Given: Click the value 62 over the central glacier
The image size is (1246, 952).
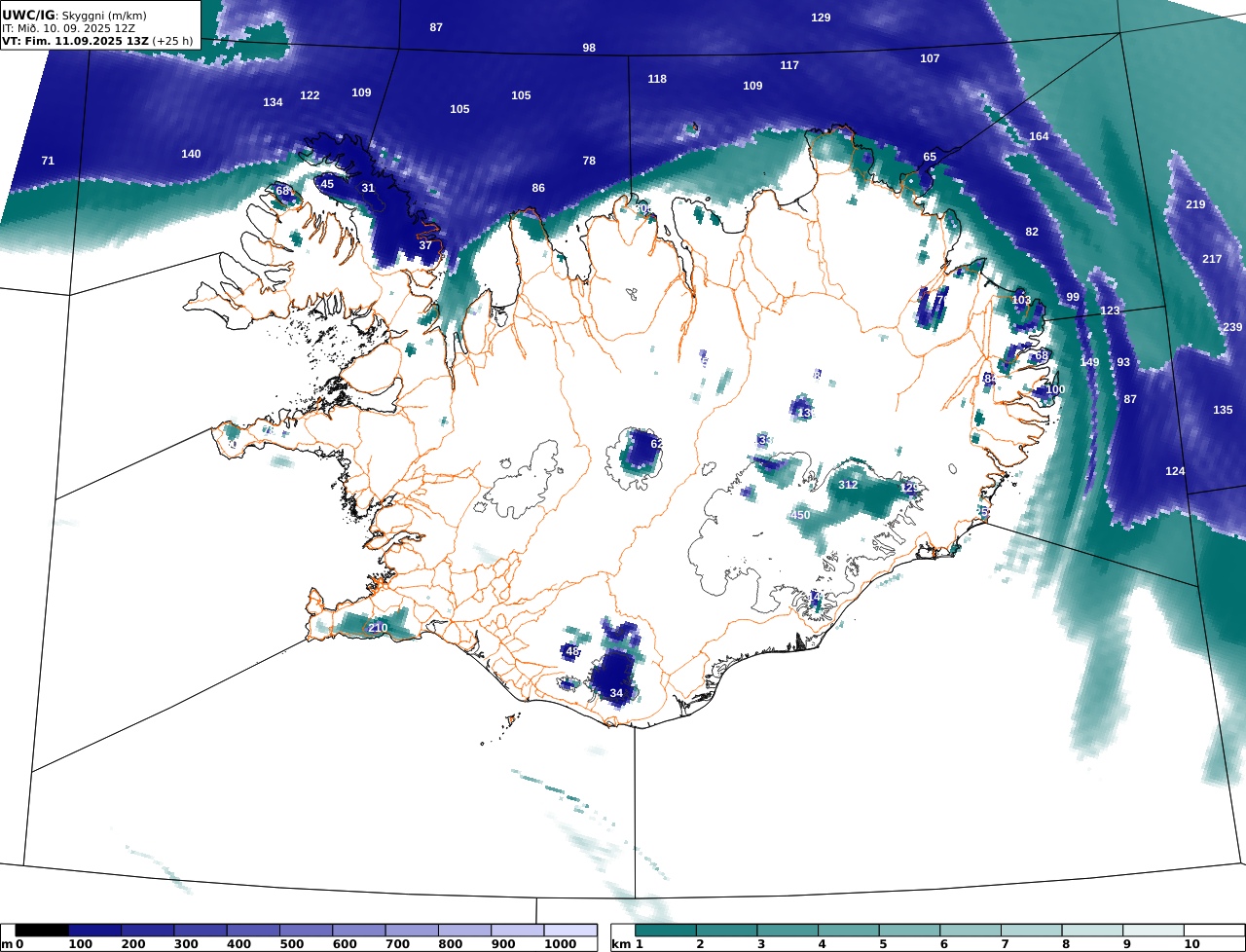Looking at the screenshot, I should click(656, 444).
